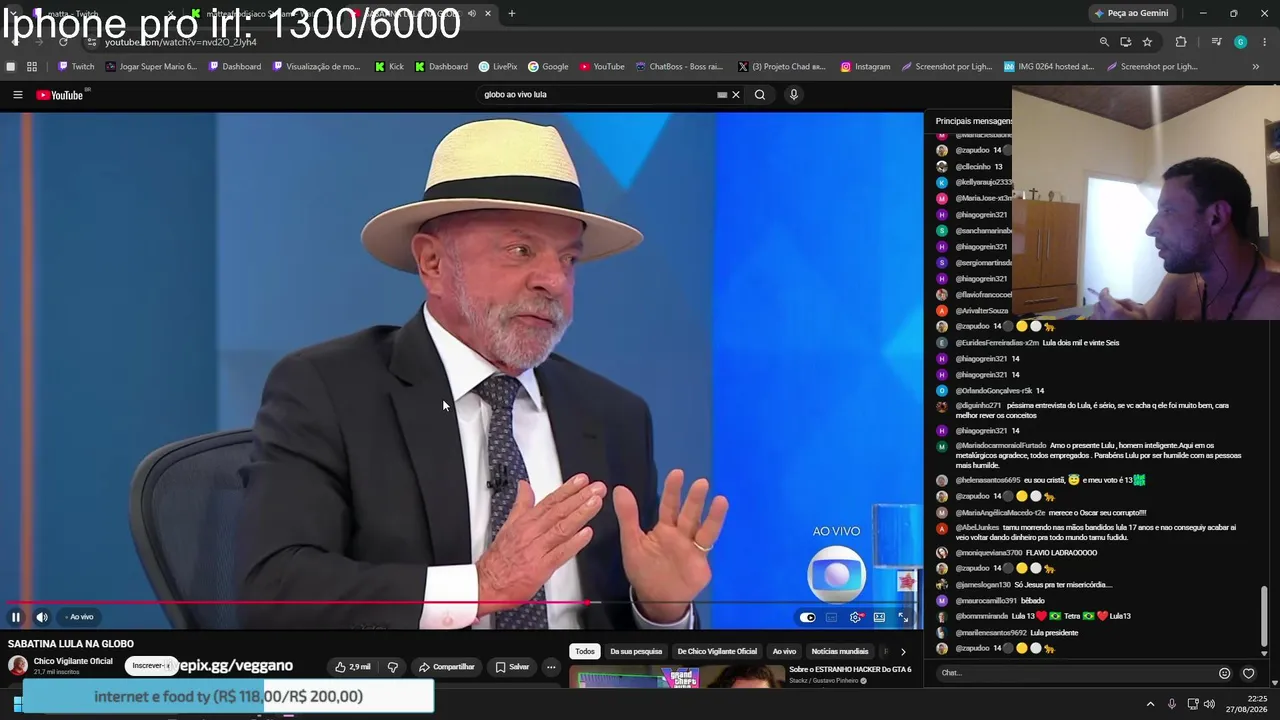This screenshot has height=720, width=1280.
Task: Open the bookmarks apps grid icon
Action: (32, 67)
